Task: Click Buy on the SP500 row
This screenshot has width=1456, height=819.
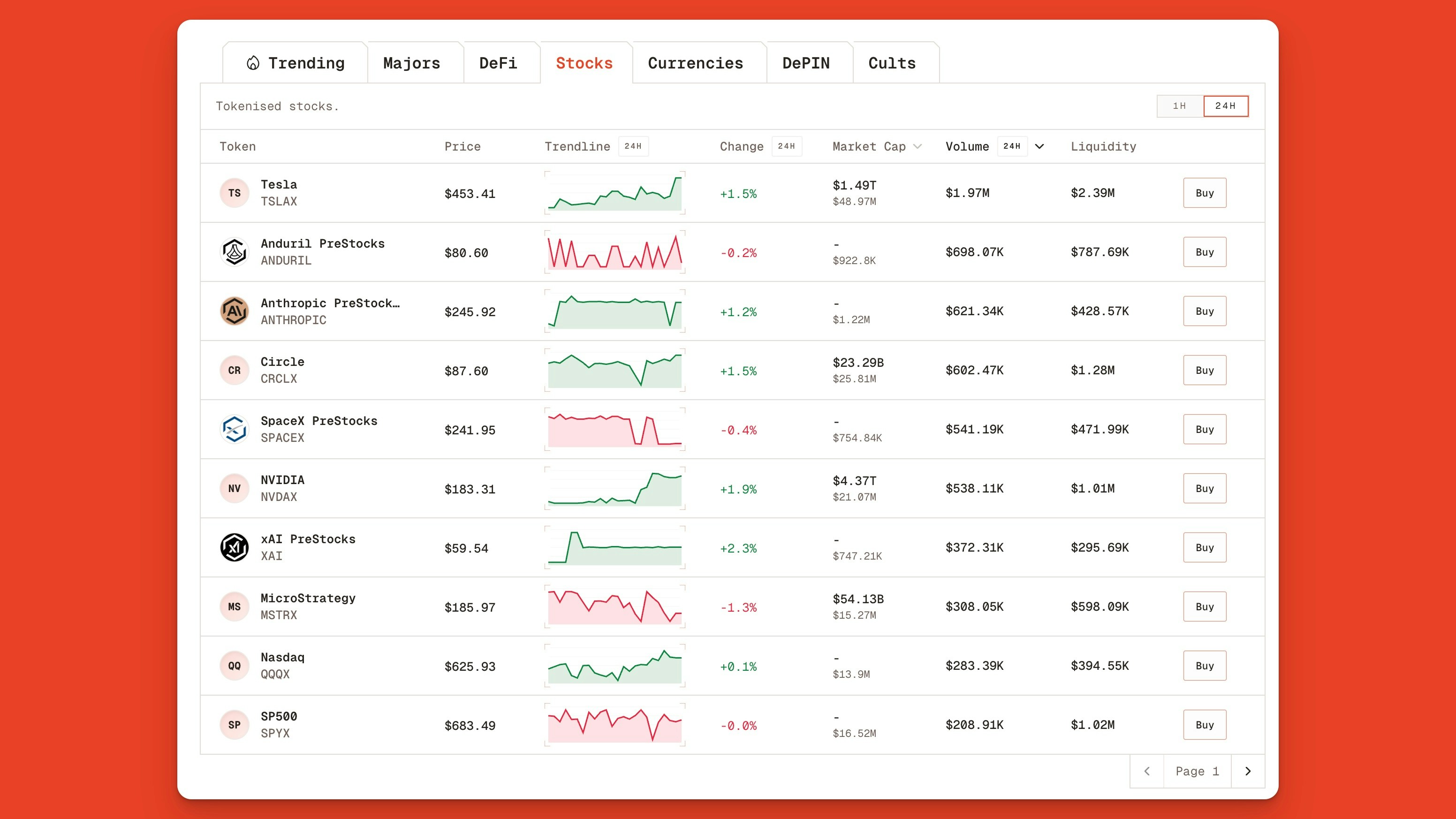Action: 1205,724
